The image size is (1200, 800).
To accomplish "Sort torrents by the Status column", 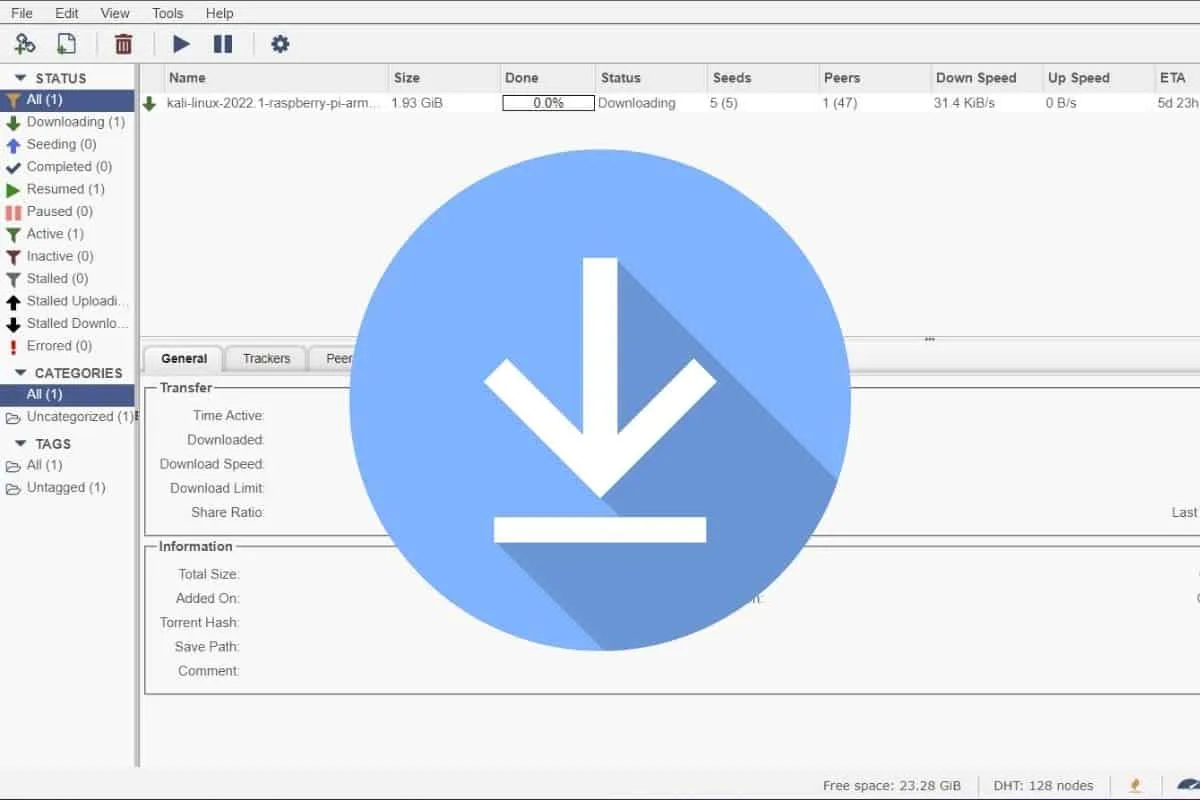I will (651, 78).
